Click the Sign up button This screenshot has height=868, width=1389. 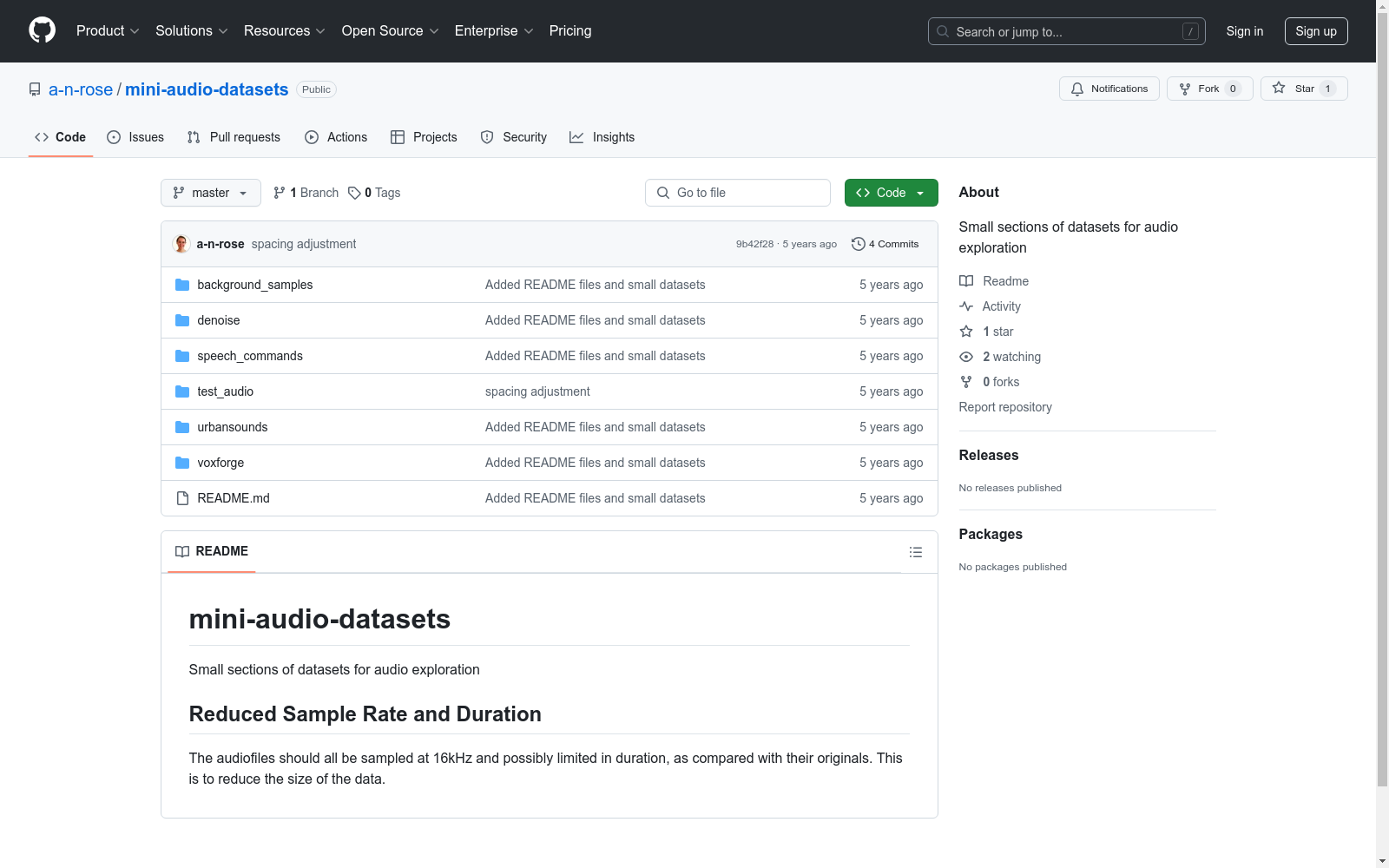click(1316, 31)
